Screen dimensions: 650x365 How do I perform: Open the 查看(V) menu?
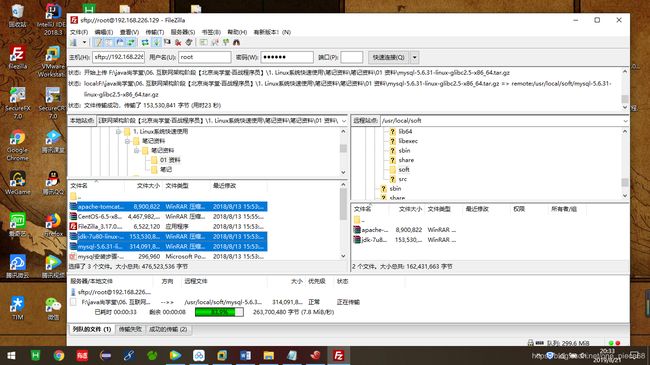pos(129,32)
